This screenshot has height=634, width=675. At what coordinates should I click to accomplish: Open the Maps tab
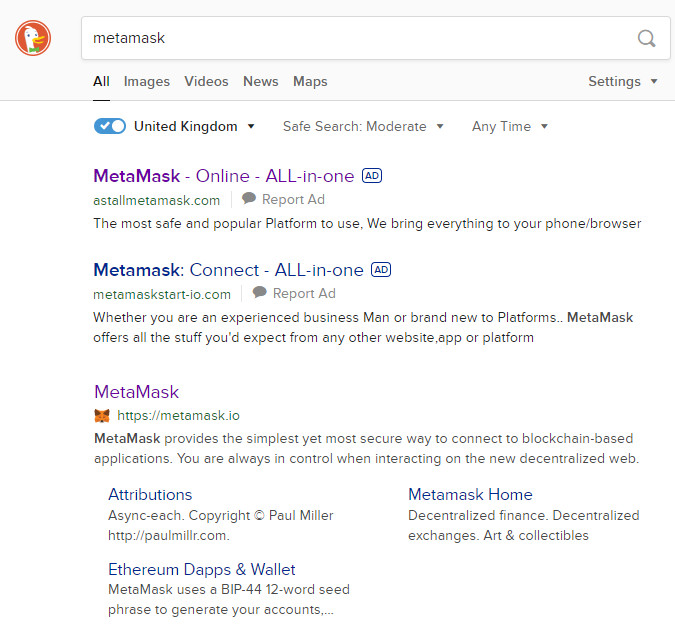pos(310,82)
